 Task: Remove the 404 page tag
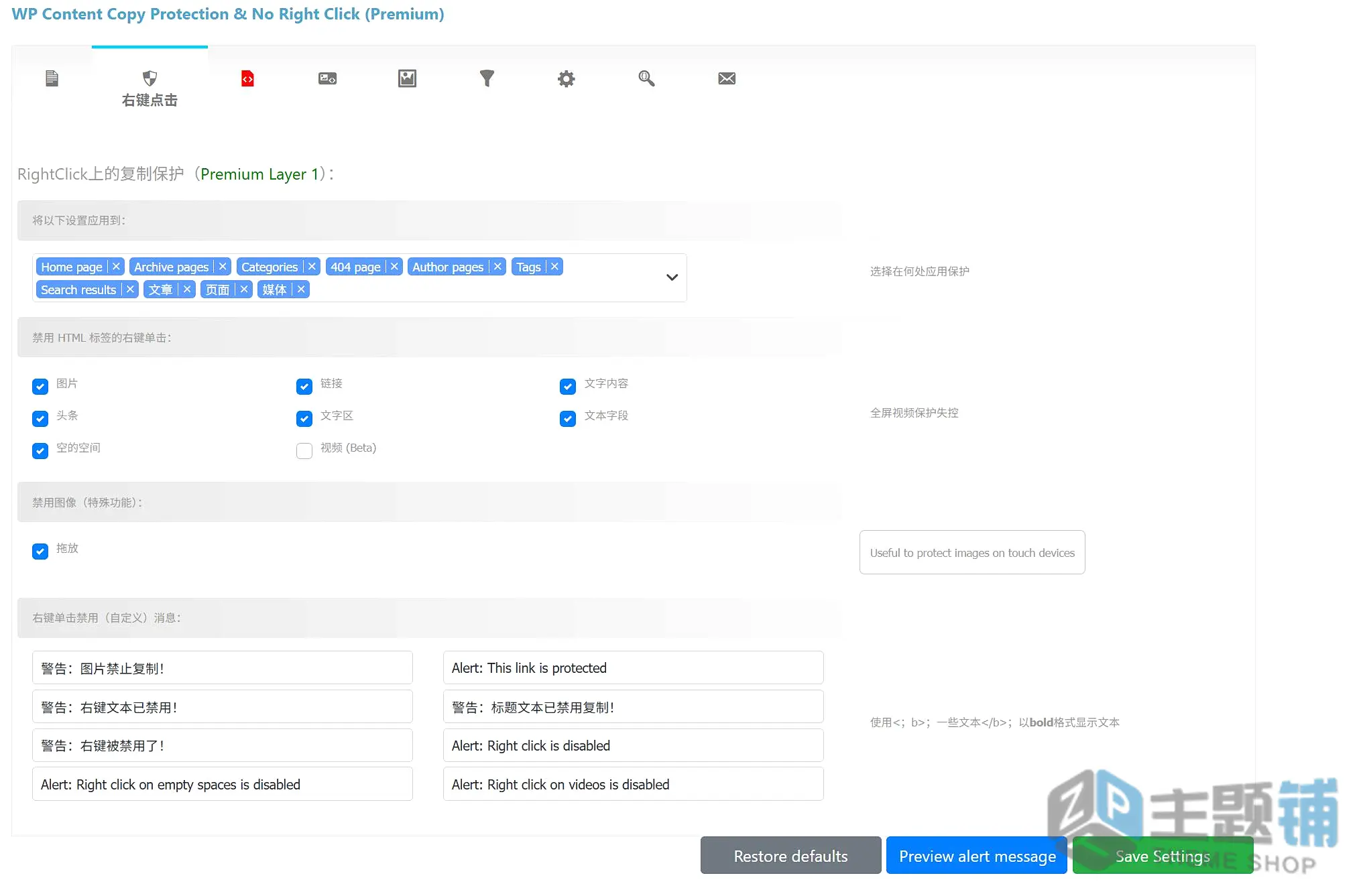click(x=394, y=267)
